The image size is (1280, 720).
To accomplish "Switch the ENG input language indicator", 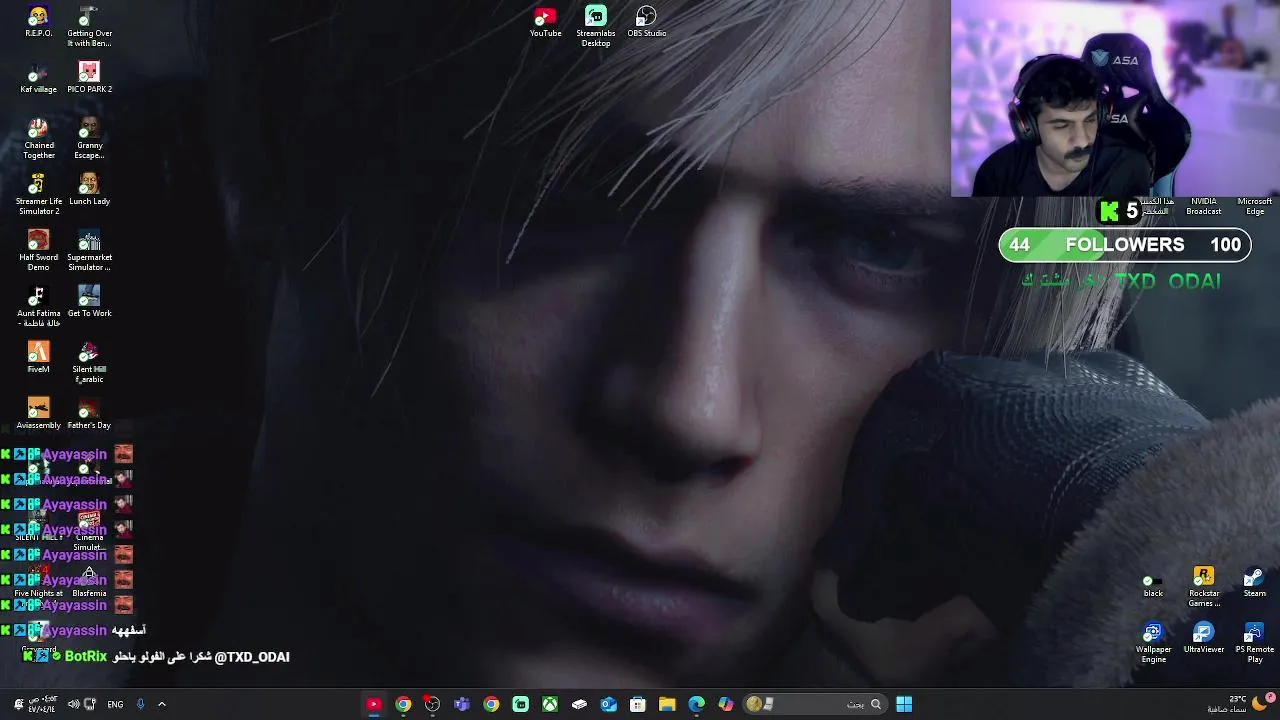I will [115, 704].
